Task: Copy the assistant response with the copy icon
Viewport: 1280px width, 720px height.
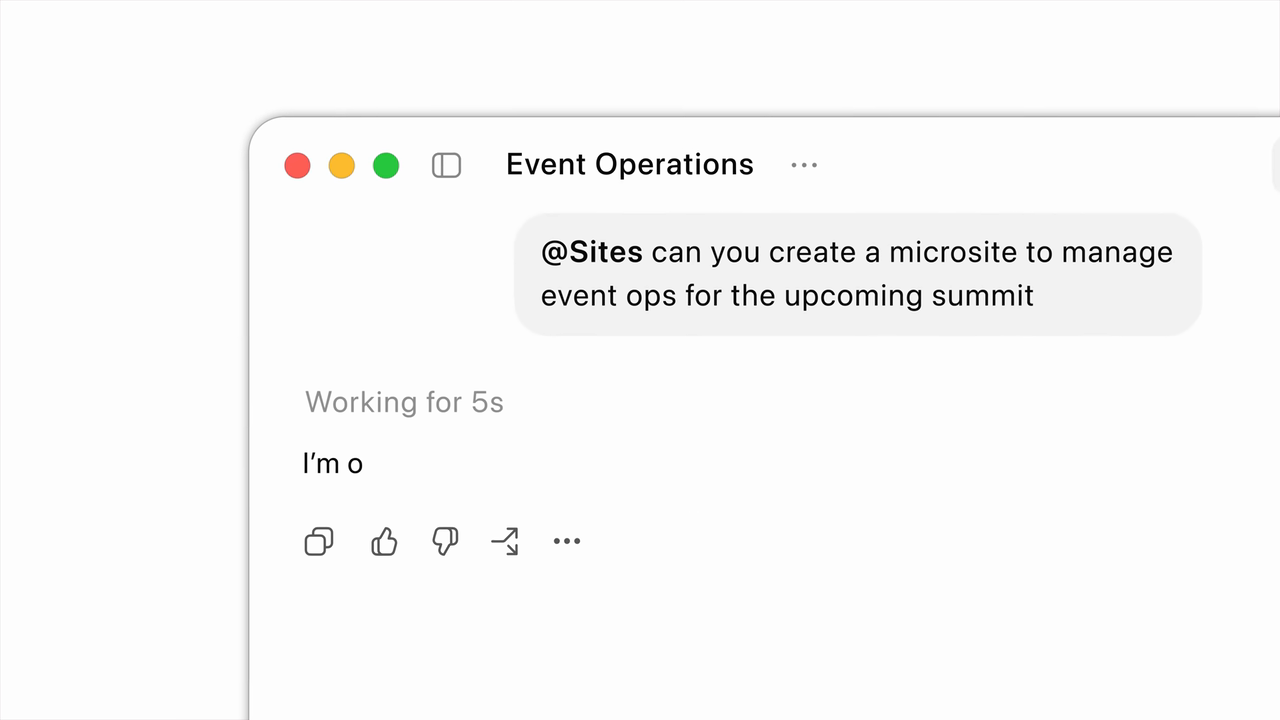Action: 319,542
